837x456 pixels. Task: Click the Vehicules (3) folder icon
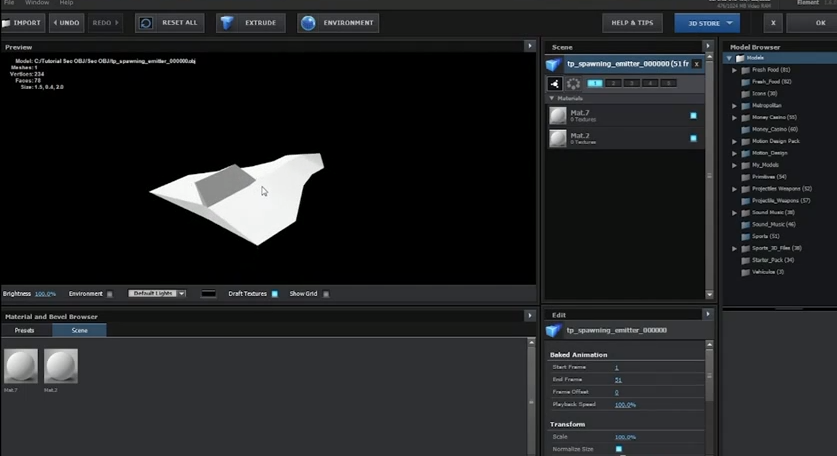746,272
